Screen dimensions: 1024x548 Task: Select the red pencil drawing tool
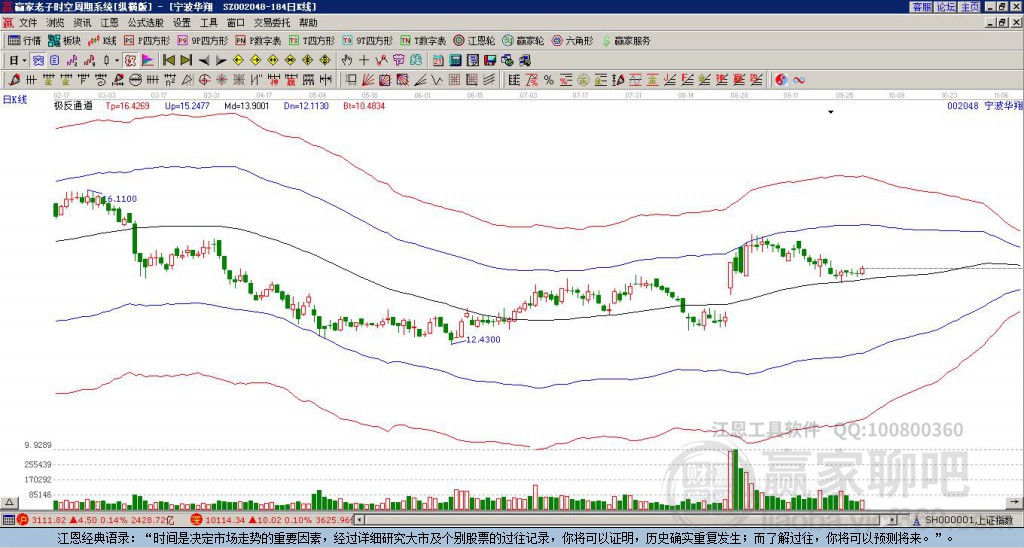click(x=13, y=80)
